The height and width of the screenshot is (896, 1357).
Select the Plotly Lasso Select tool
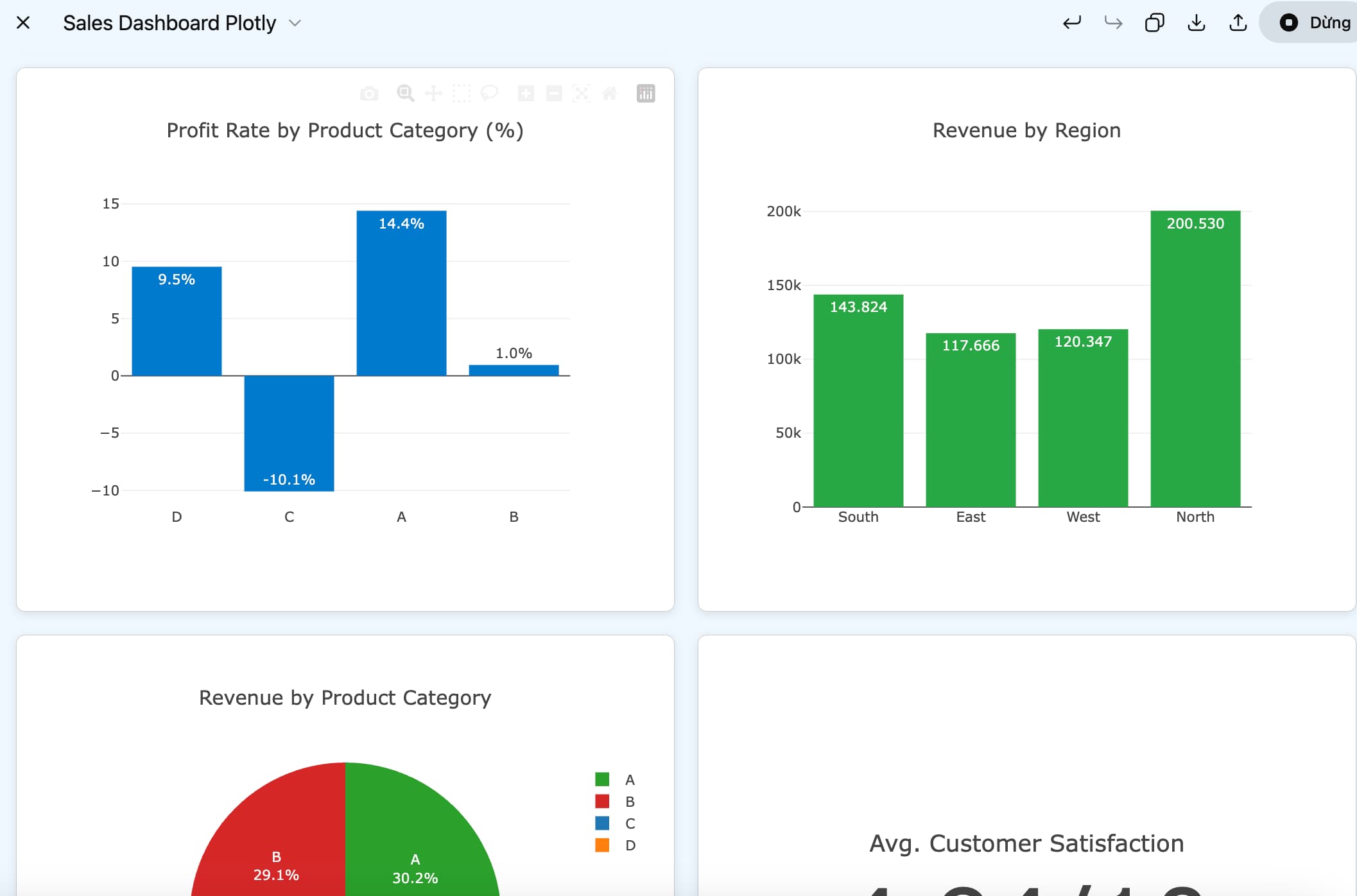pyautogui.click(x=489, y=94)
